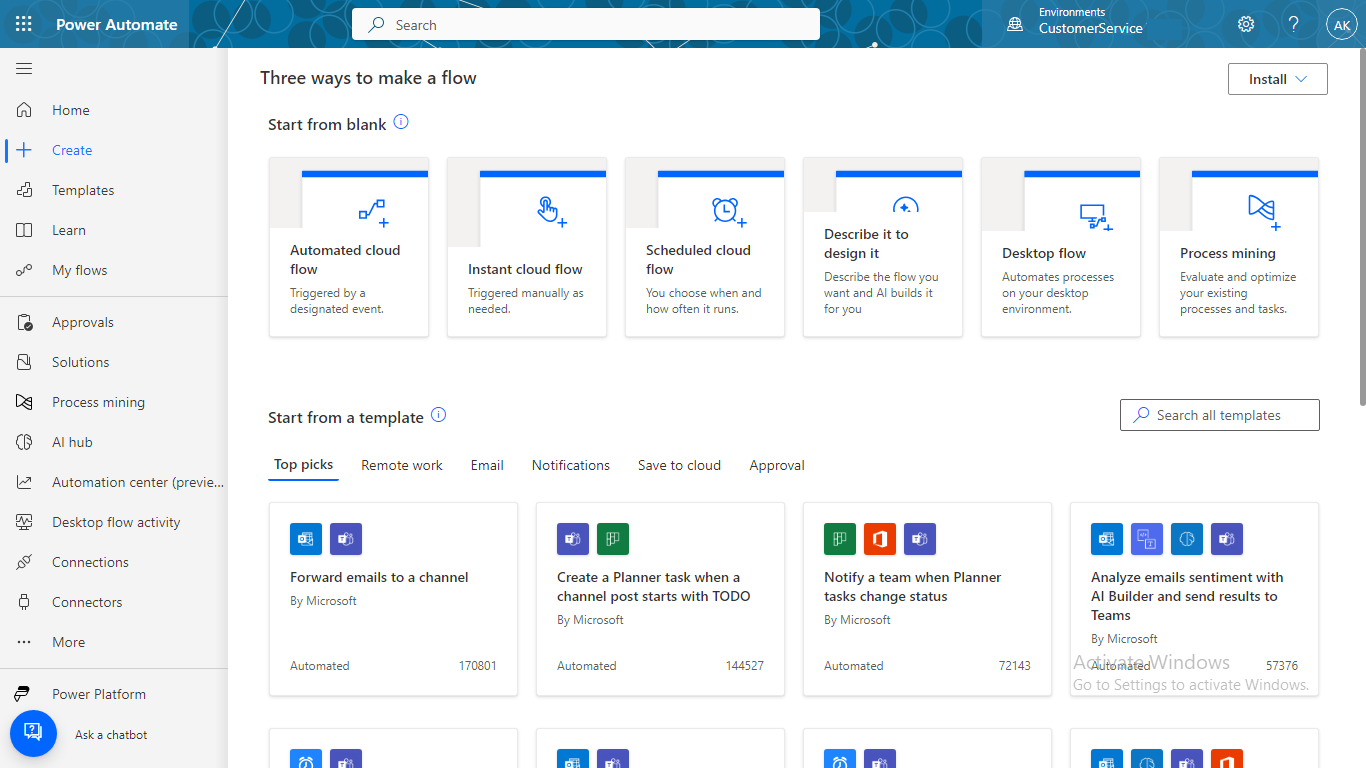Go to My flows in sidebar
Image resolution: width=1366 pixels, height=768 pixels.
tap(79, 270)
